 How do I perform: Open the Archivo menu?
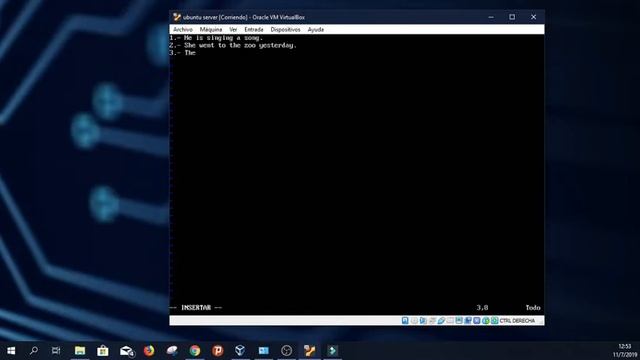[182, 29]
